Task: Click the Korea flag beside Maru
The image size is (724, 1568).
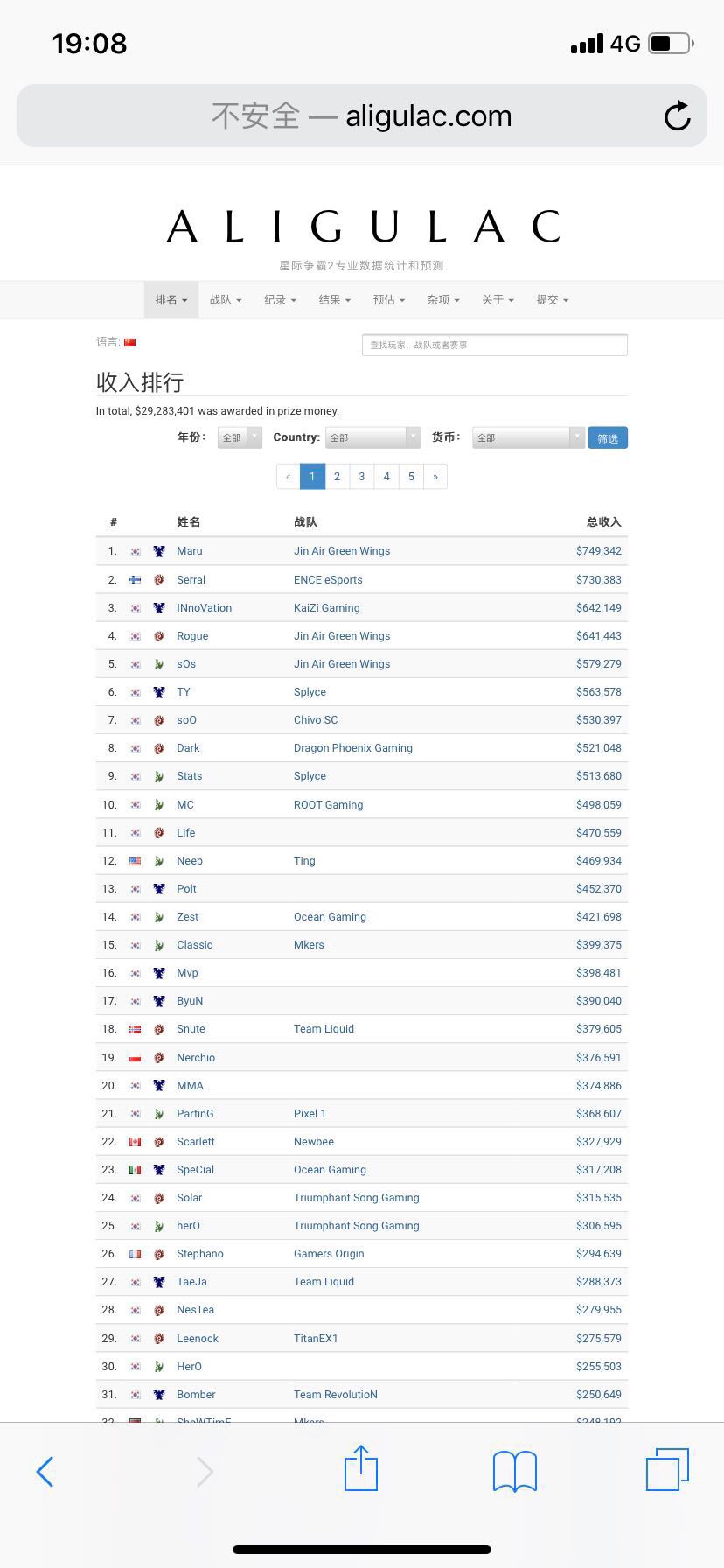Action: [136, 551]
